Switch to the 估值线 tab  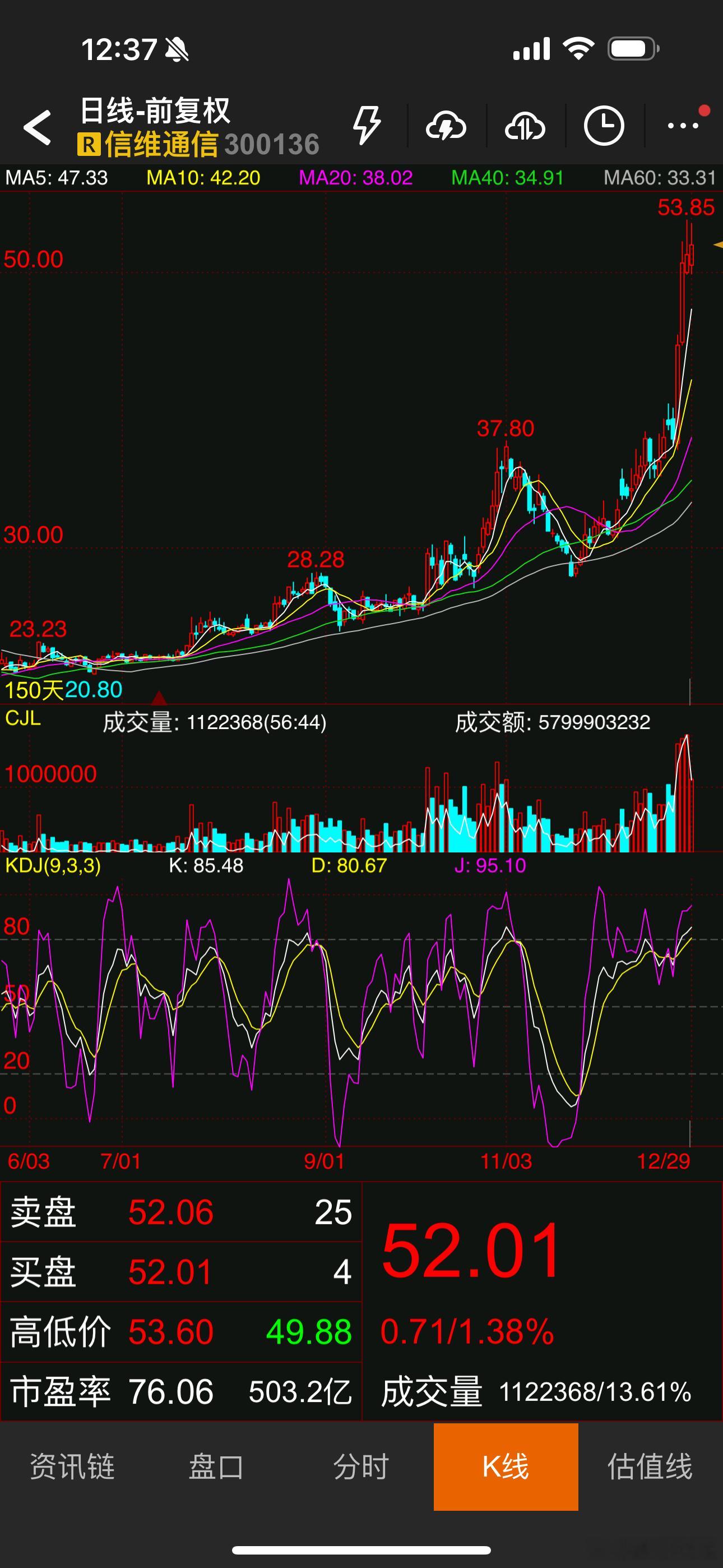pyautogui.click(x=650, y=1466)
